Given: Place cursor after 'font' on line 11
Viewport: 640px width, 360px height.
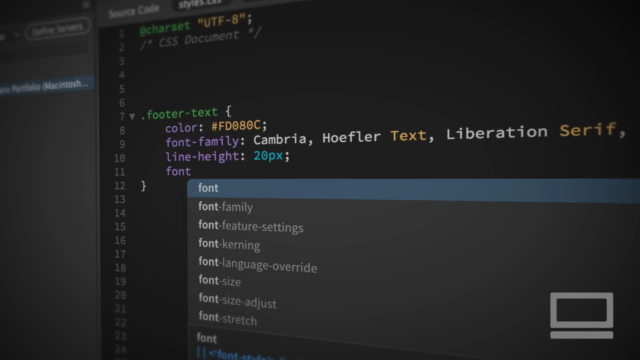Looking at the screenshot, I should [191, 171].
